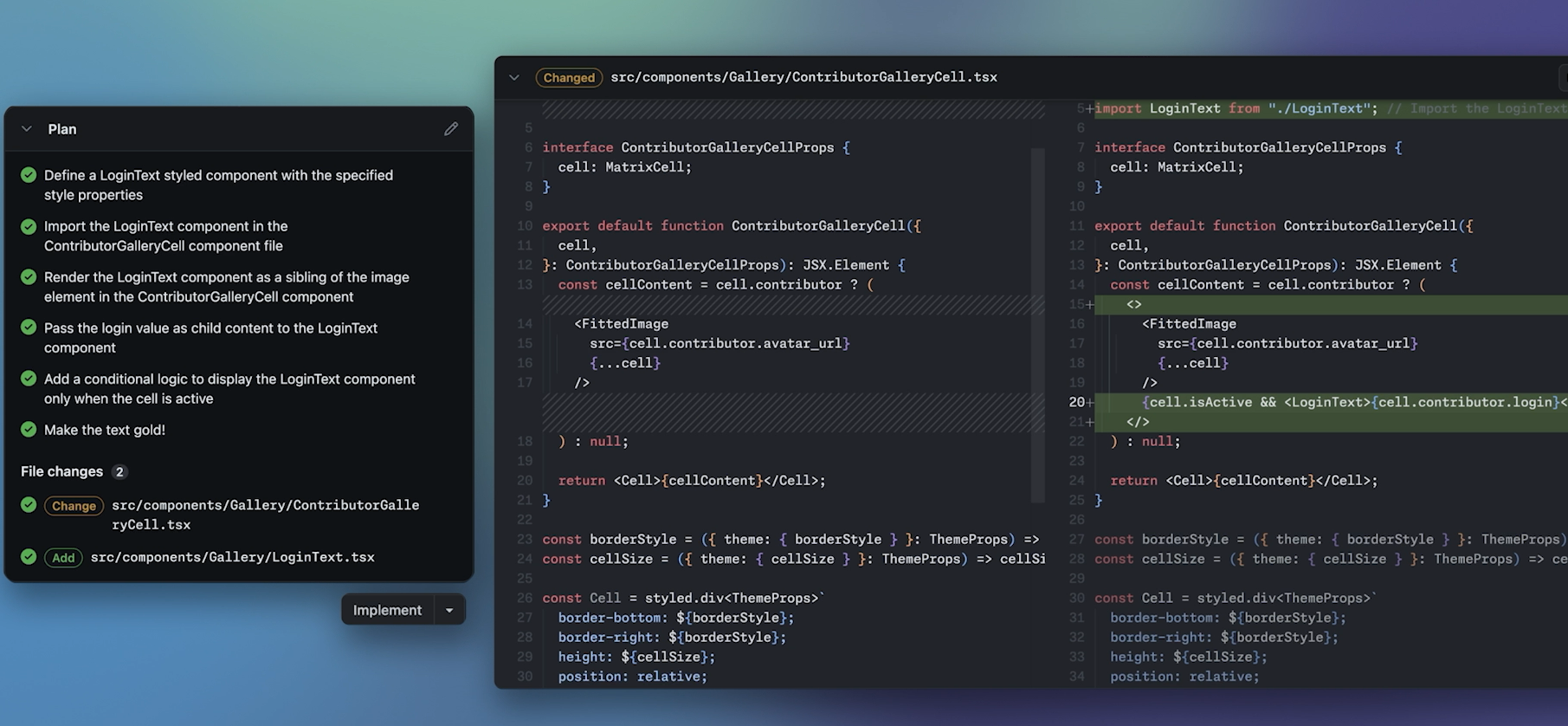The image size is (1568, 726).
Task: Click green check icon beside Pass the login value
Action: click(29, 327)
